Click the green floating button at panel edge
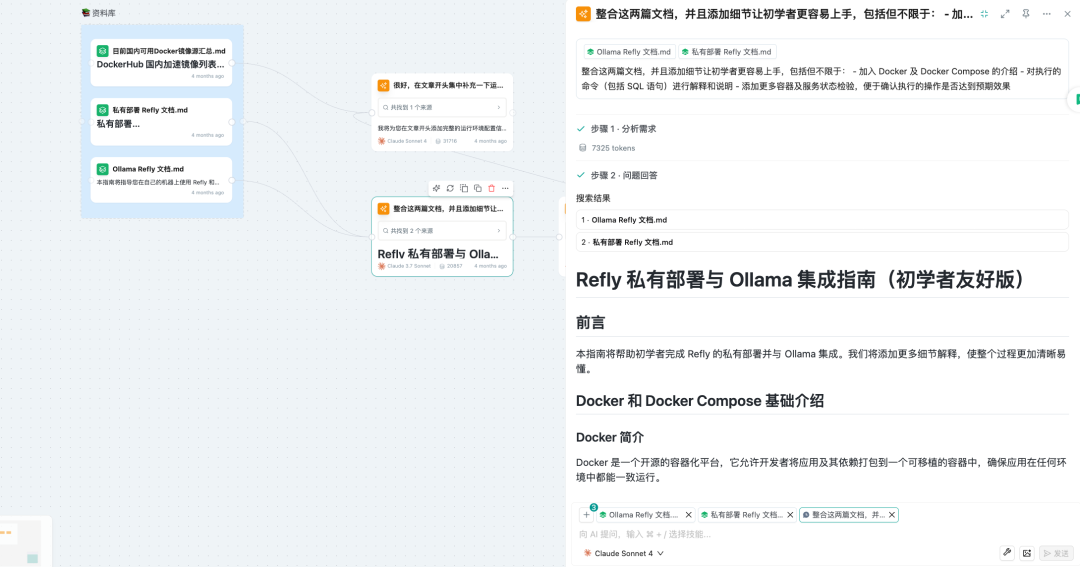Viewport: 1080px width, 567px height. [1074, 100]
